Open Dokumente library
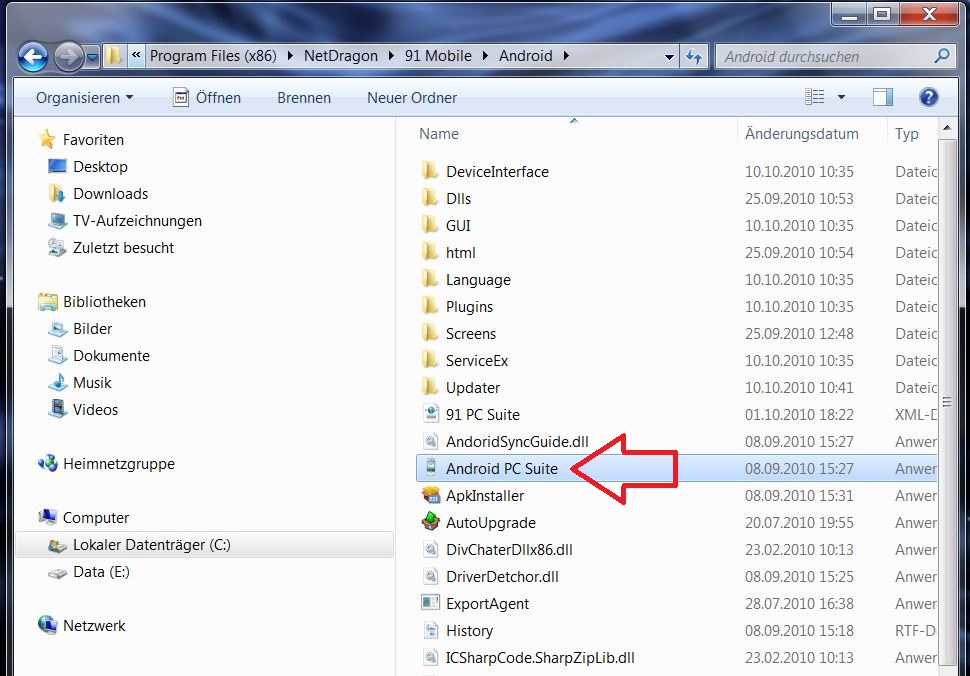The width and height of the screenshot is (970, 676). coord(111,356)
